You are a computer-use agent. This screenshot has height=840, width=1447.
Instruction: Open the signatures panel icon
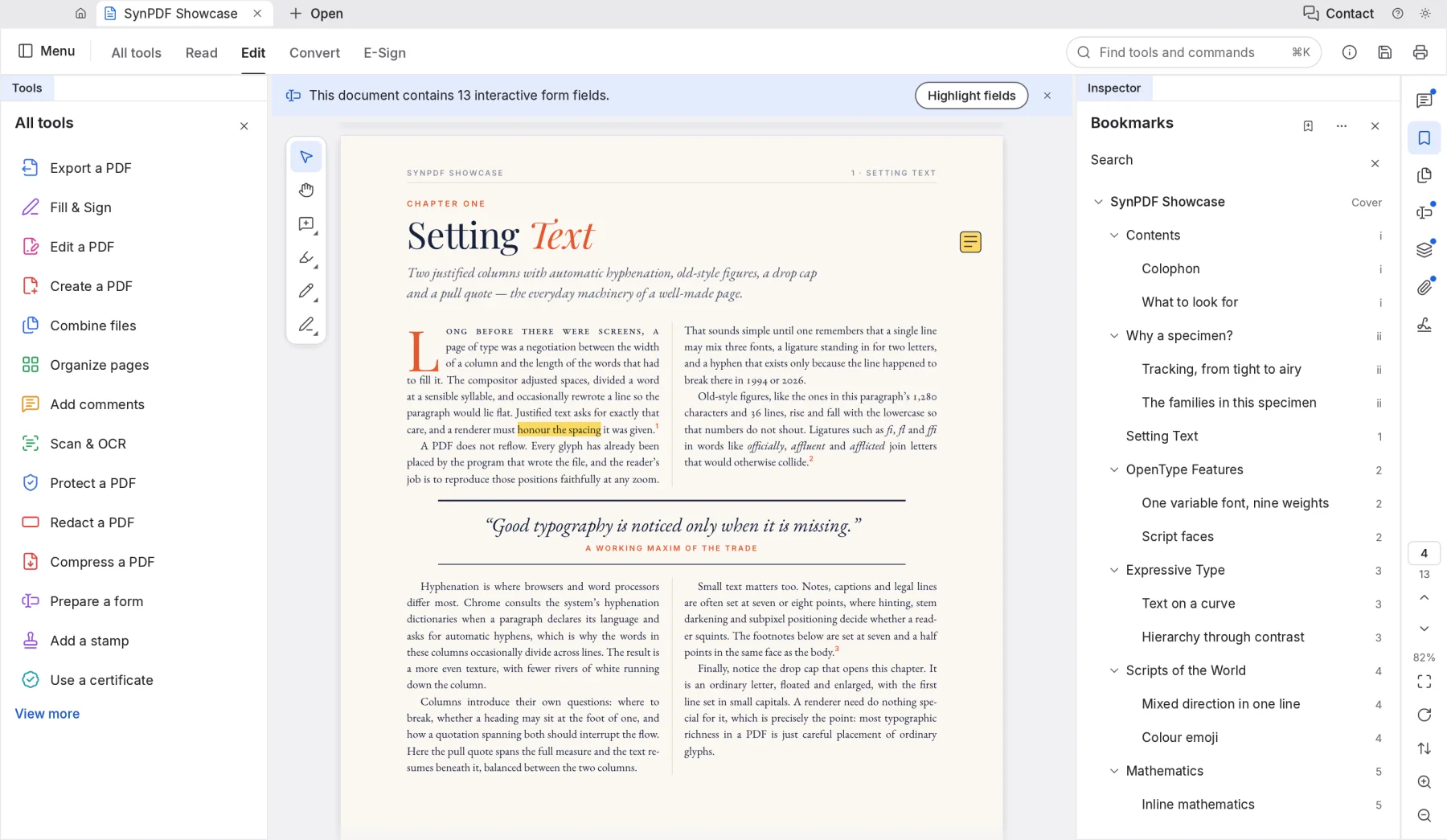(x=1424, y=325)
